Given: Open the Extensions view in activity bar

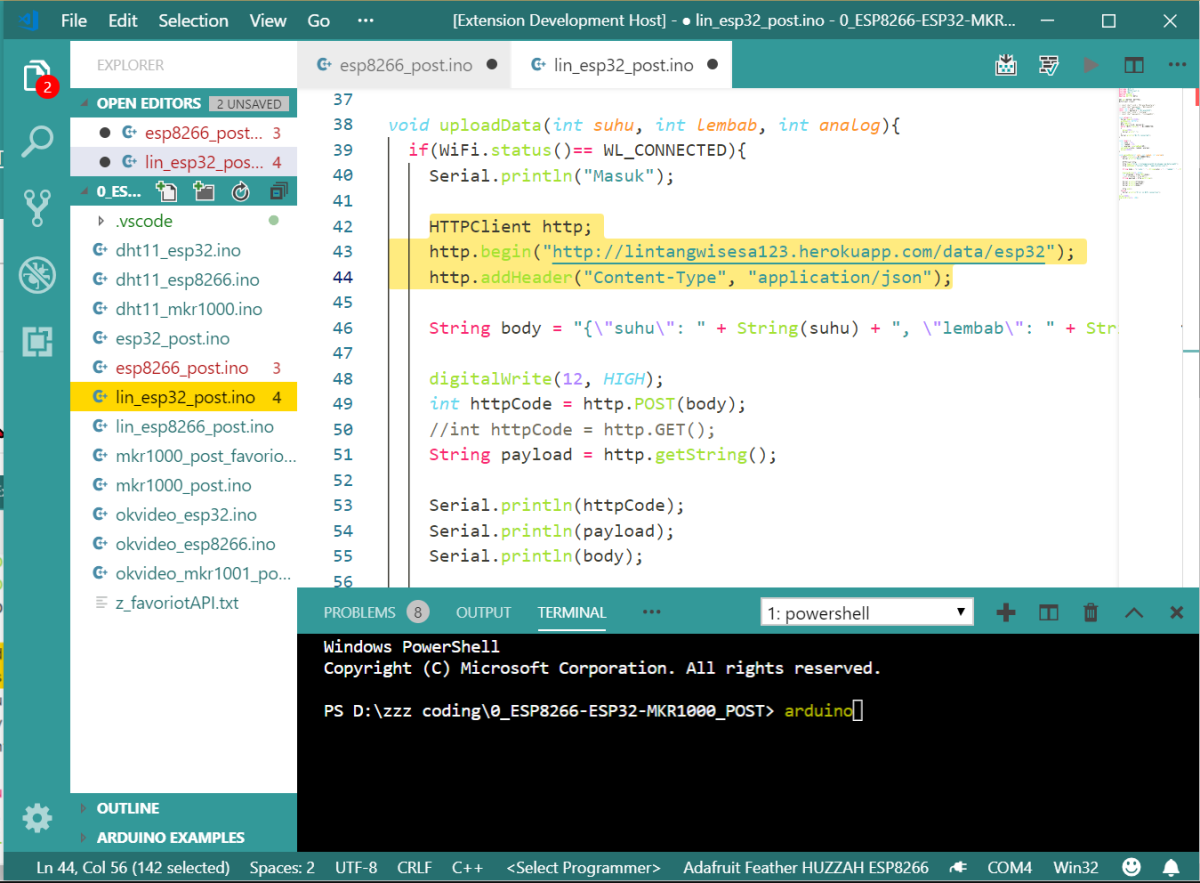Looking at the screenshot, I should tap(37, 341).
